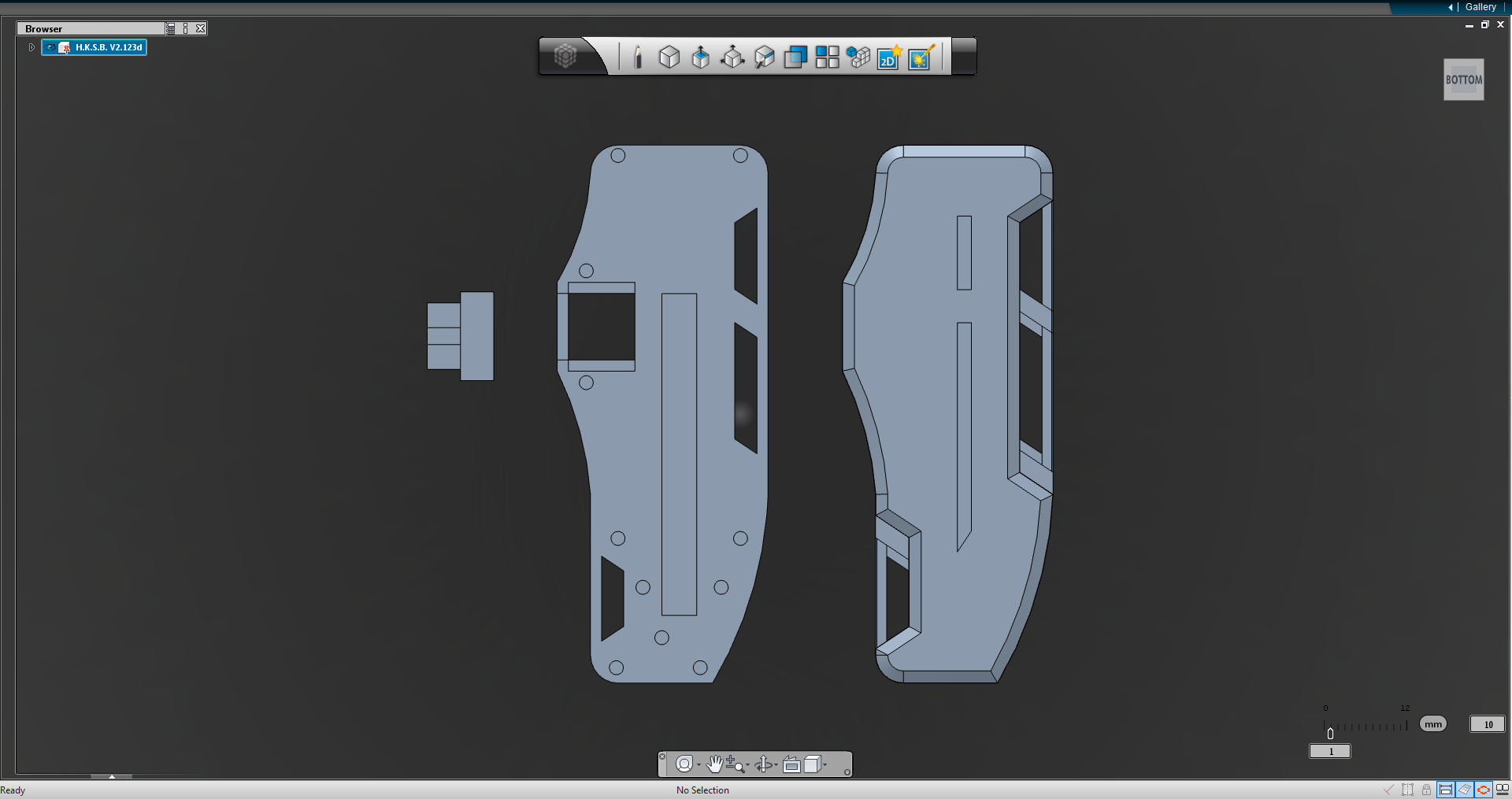Open the application menu cube icon
This screenshot has width=1512, height=799.
pyautogui.click(x=565, y=57)
